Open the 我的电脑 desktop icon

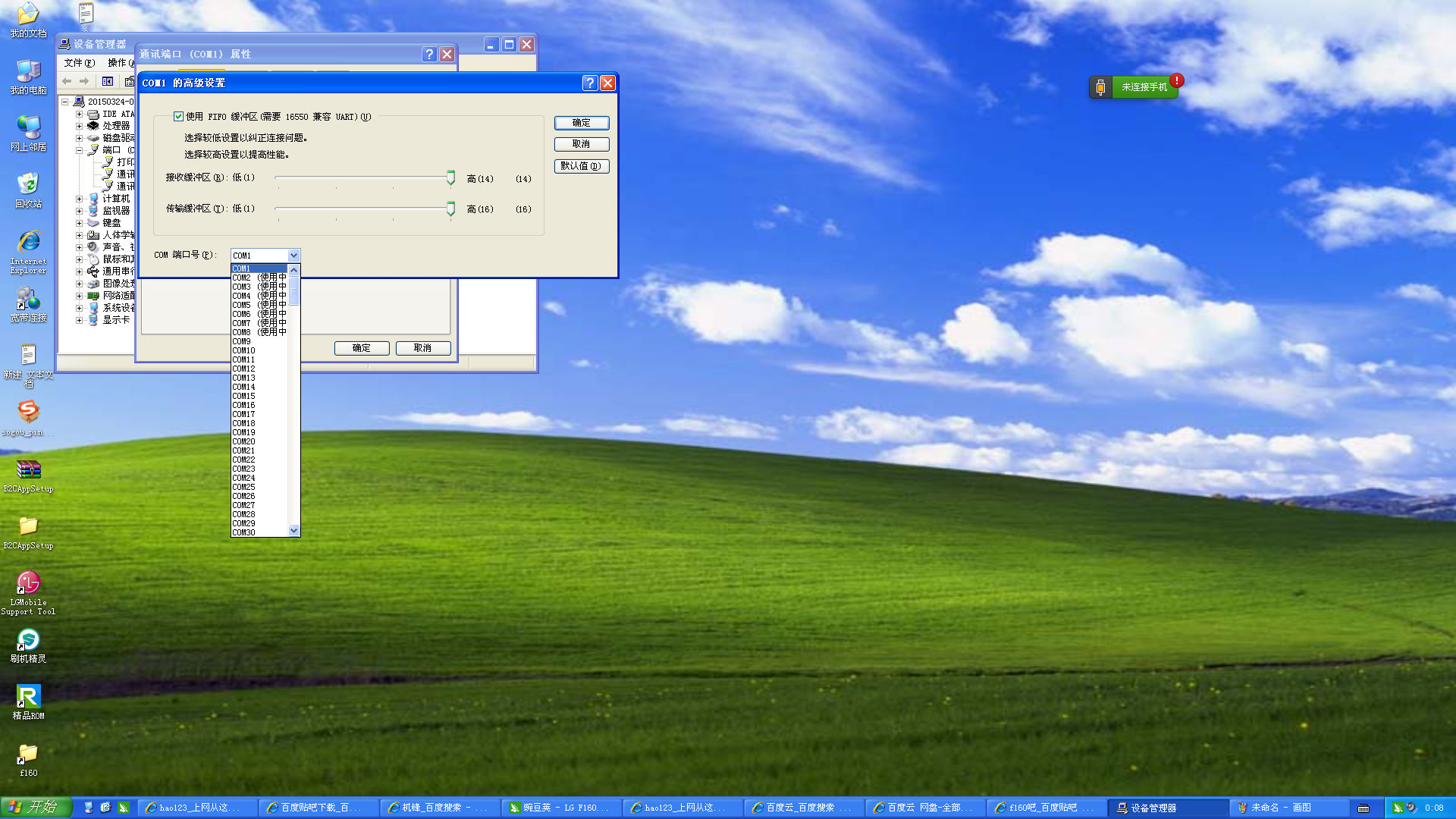(x=28, y=77)
